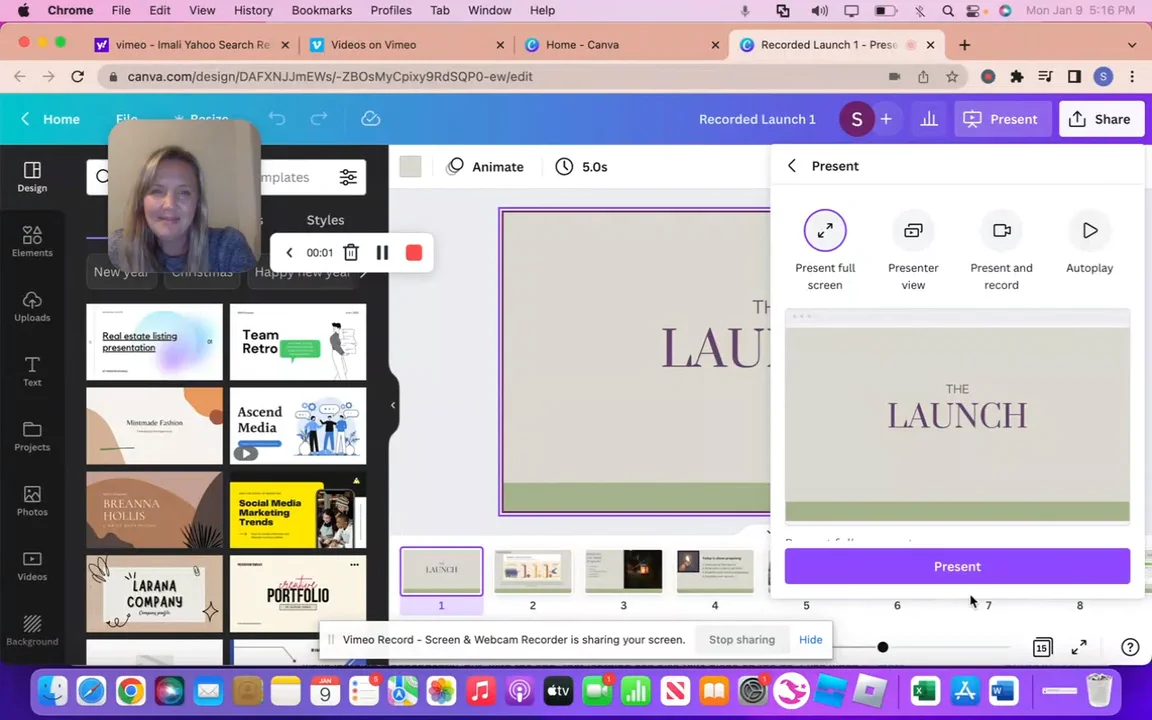Screen dimensions: 1152x720
Task: Click the Present button in header
Action: [x=1001, y=119]
